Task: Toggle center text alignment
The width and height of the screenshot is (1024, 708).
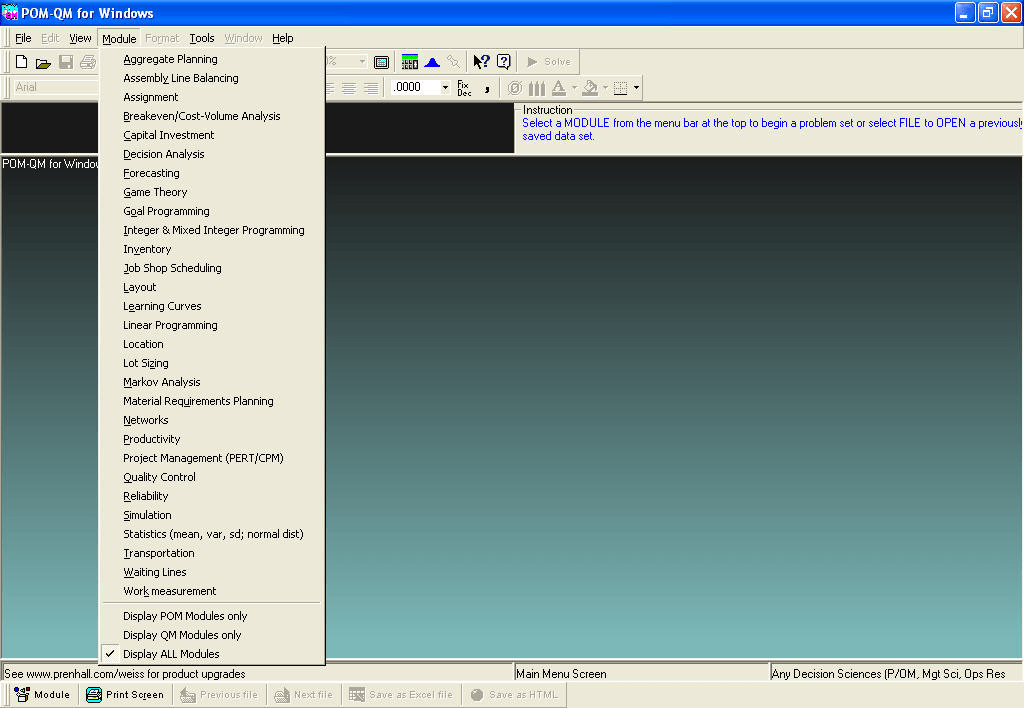Action: coord(348,88)
